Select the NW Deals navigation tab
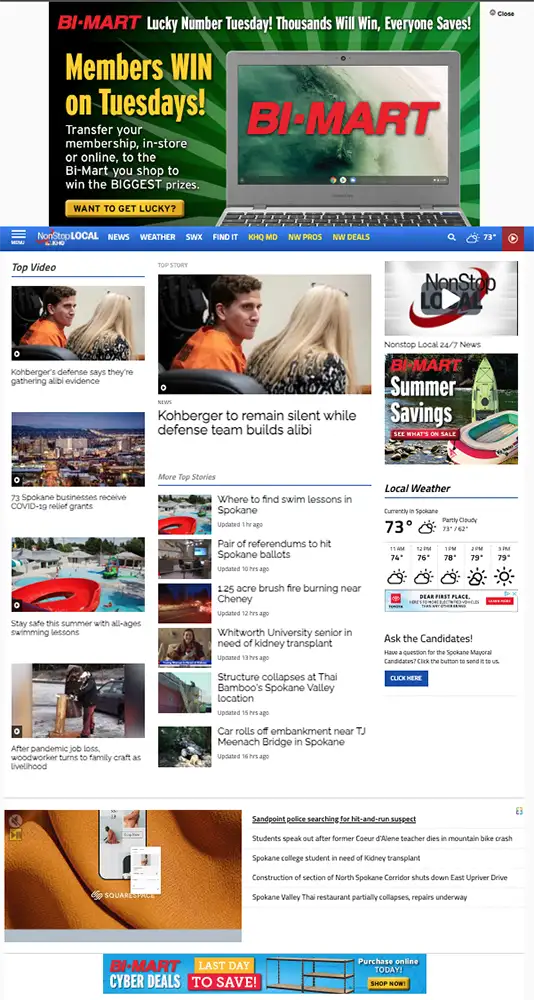Viewport: 534px width, 1000px height. coord(351,237)
